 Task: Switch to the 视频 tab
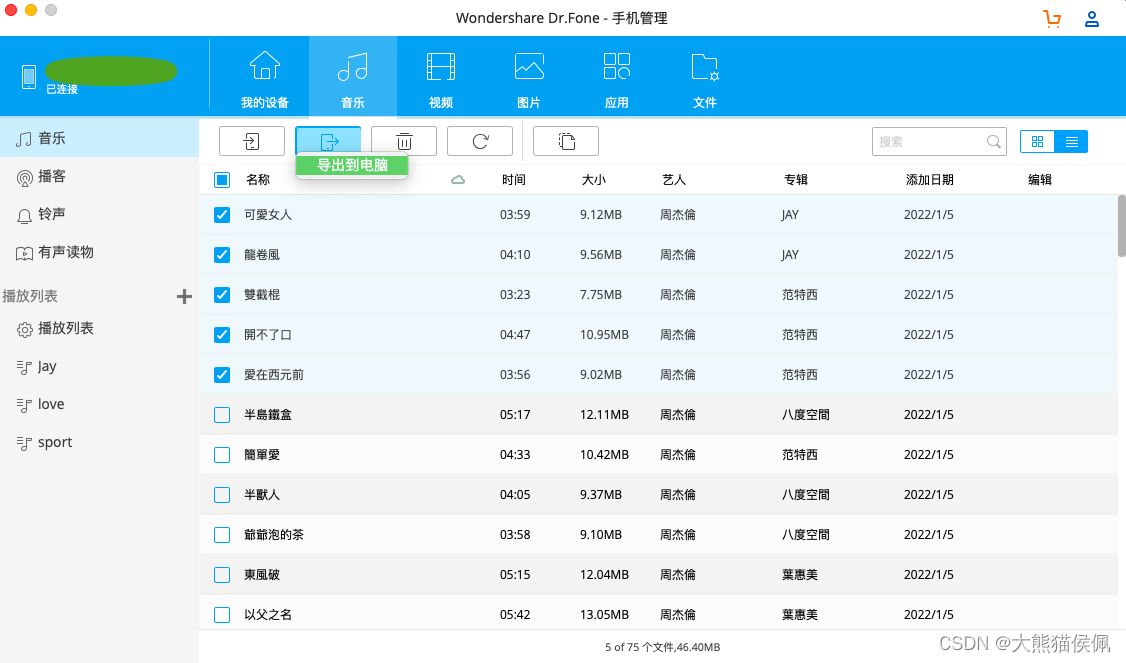coord(441,78)
